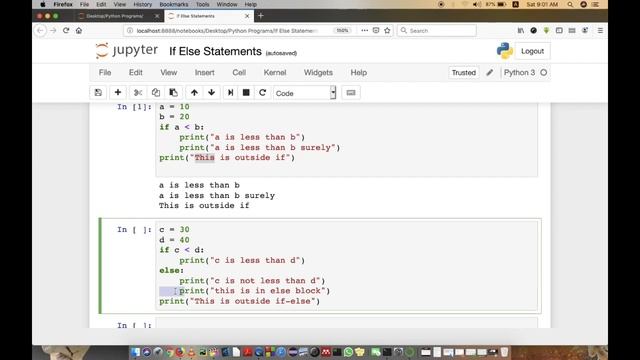The width and height of the screenshot is (640, 360).
Task: Cut selected cells with the scissors icon
Action: point(138,93)
